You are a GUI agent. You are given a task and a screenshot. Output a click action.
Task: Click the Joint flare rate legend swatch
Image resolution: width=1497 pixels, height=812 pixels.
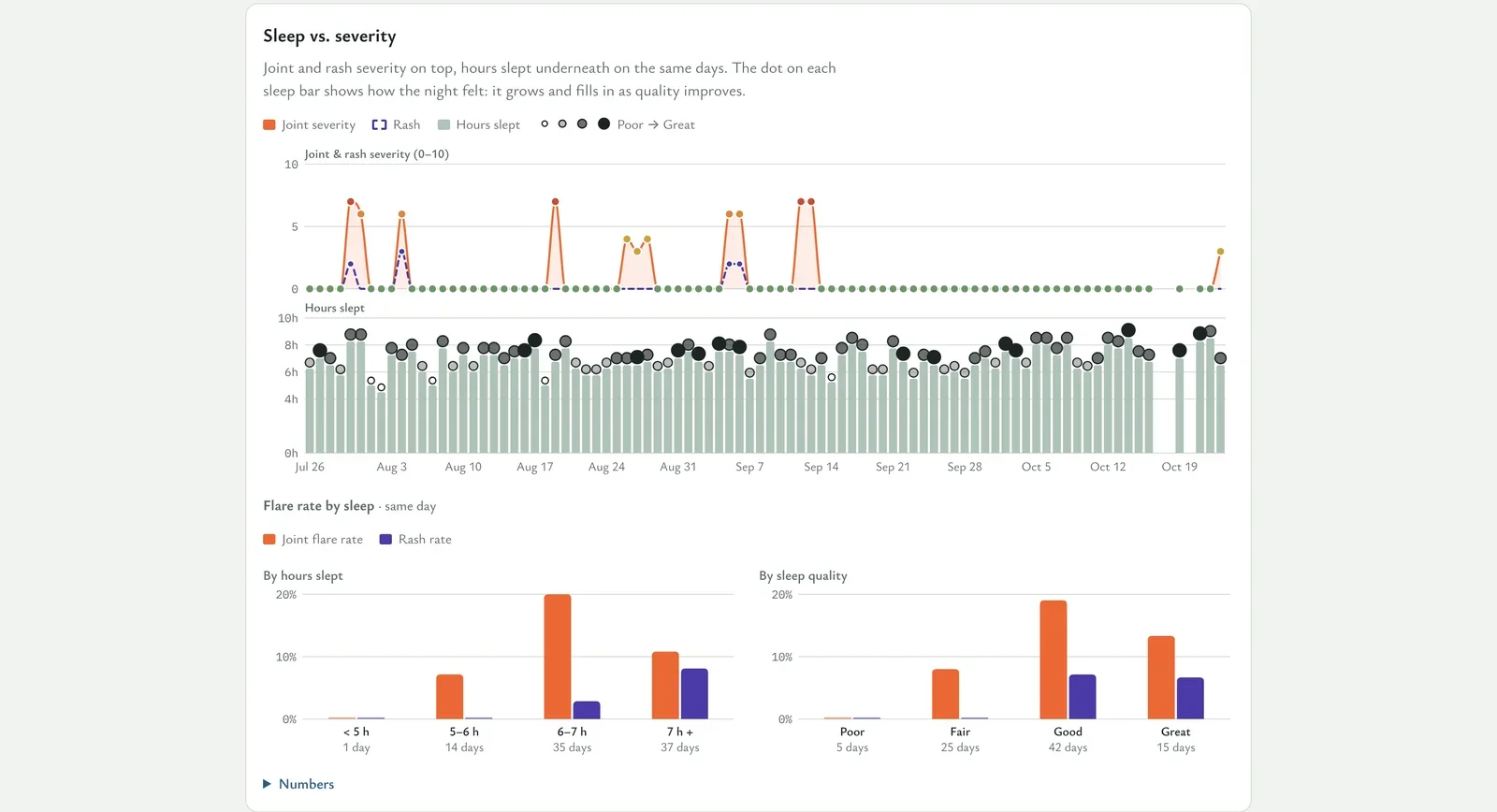point(269,539)
